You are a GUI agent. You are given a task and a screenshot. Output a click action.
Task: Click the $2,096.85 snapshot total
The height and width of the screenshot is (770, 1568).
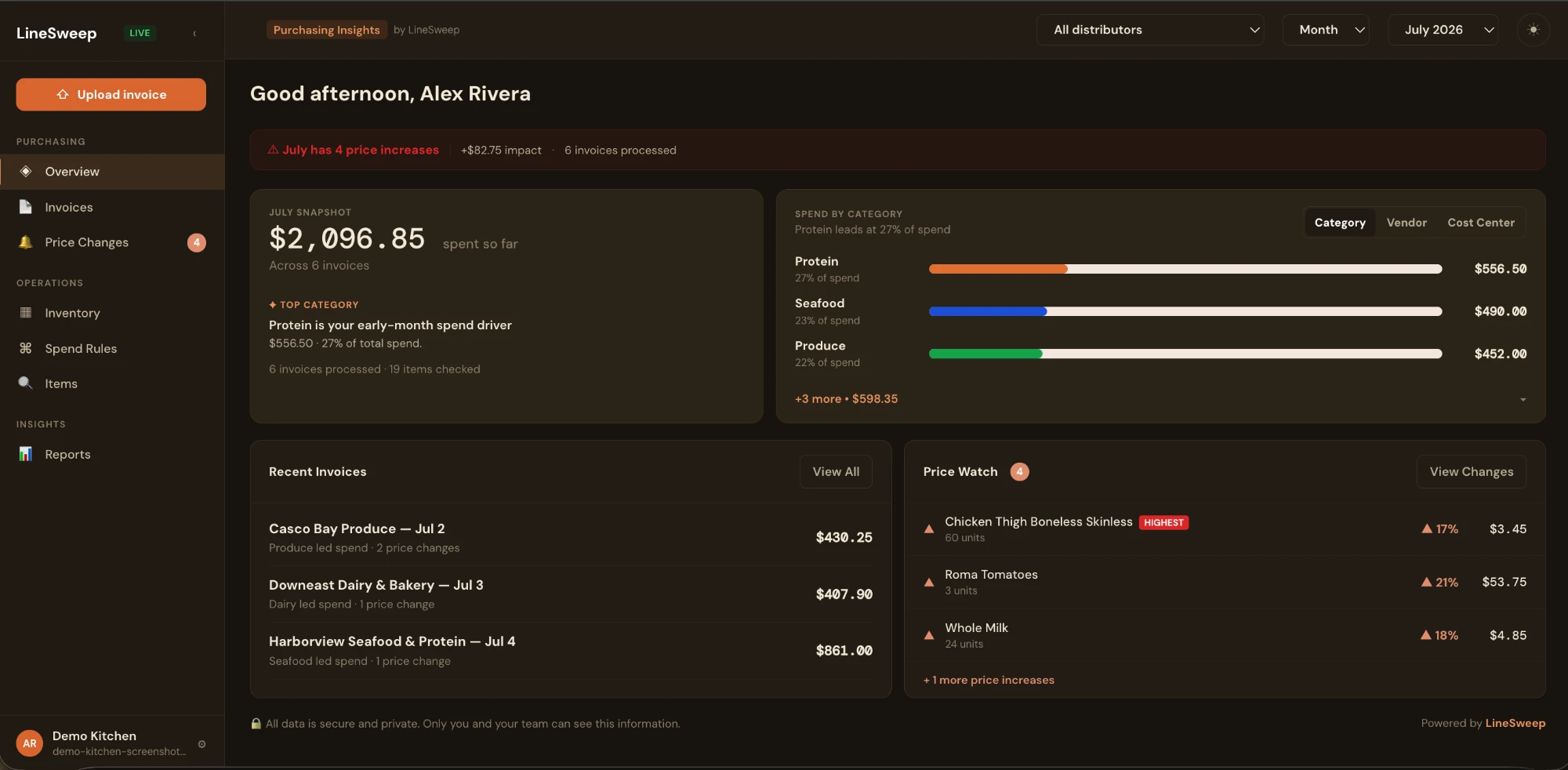point(347,238)
